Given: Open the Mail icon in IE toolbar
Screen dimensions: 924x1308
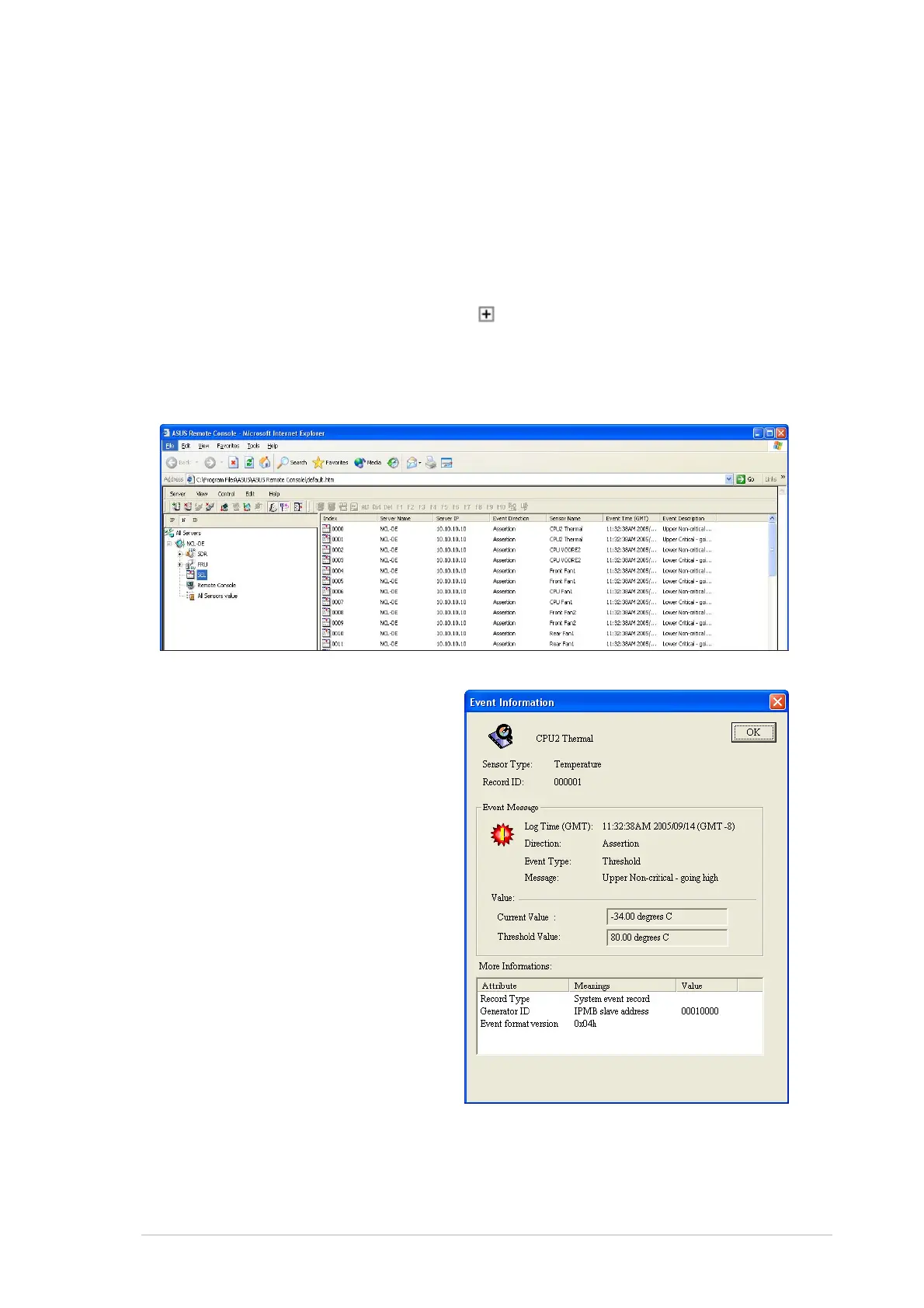Looking at the screenshot, I should (412, 462).
